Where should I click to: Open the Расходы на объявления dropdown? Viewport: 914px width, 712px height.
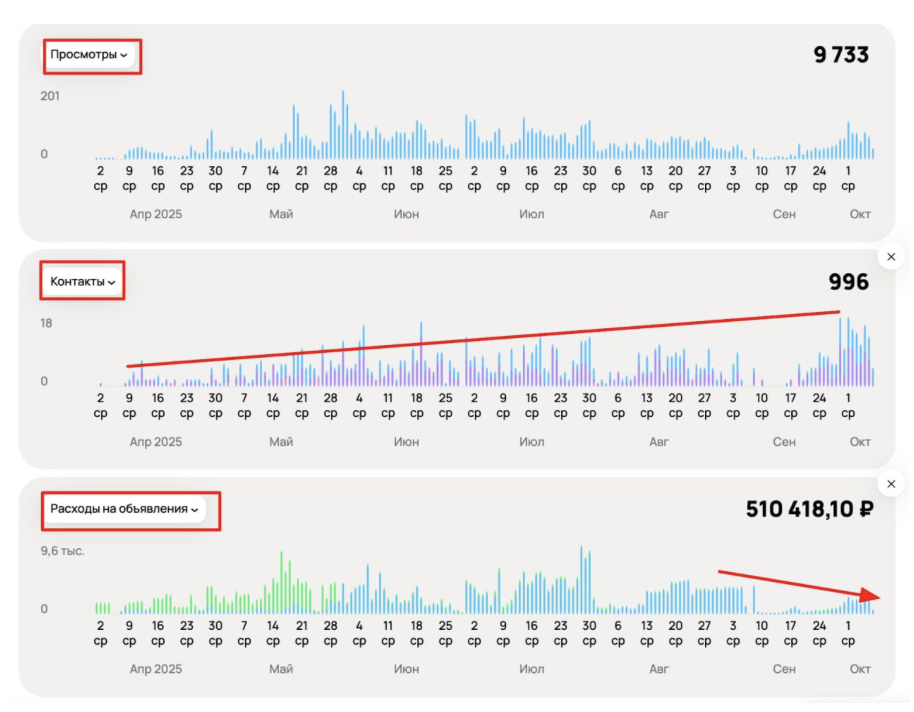pyautogui.click(x=124, y=509)
